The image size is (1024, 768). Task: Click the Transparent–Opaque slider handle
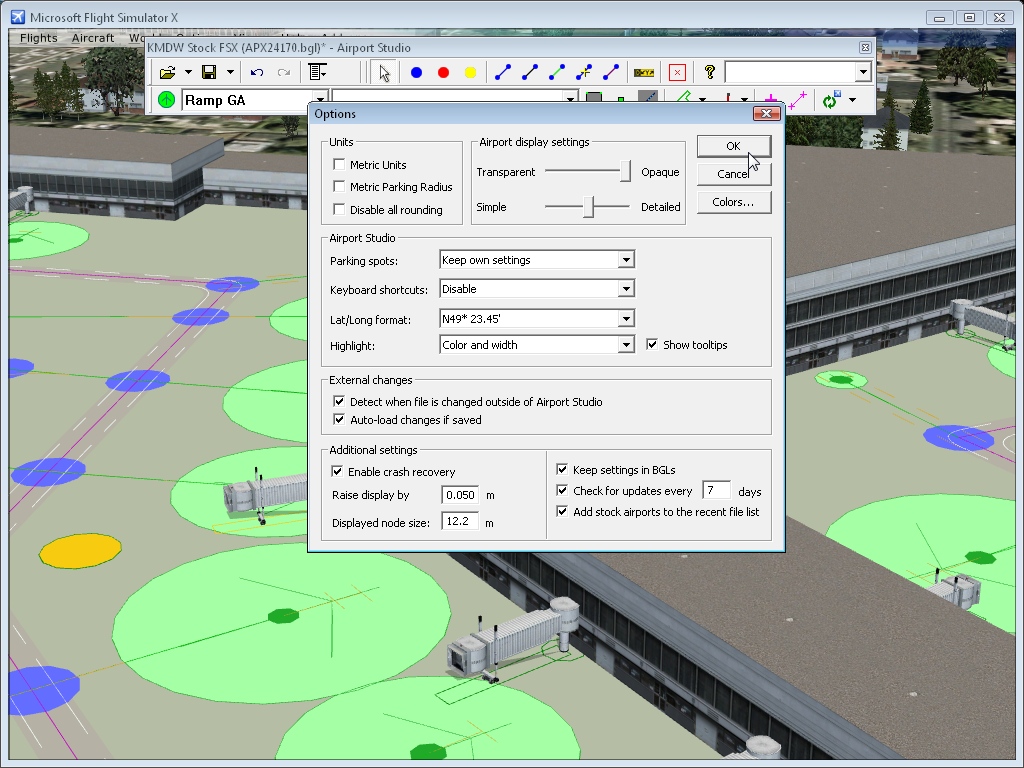[x=625, y=172]
